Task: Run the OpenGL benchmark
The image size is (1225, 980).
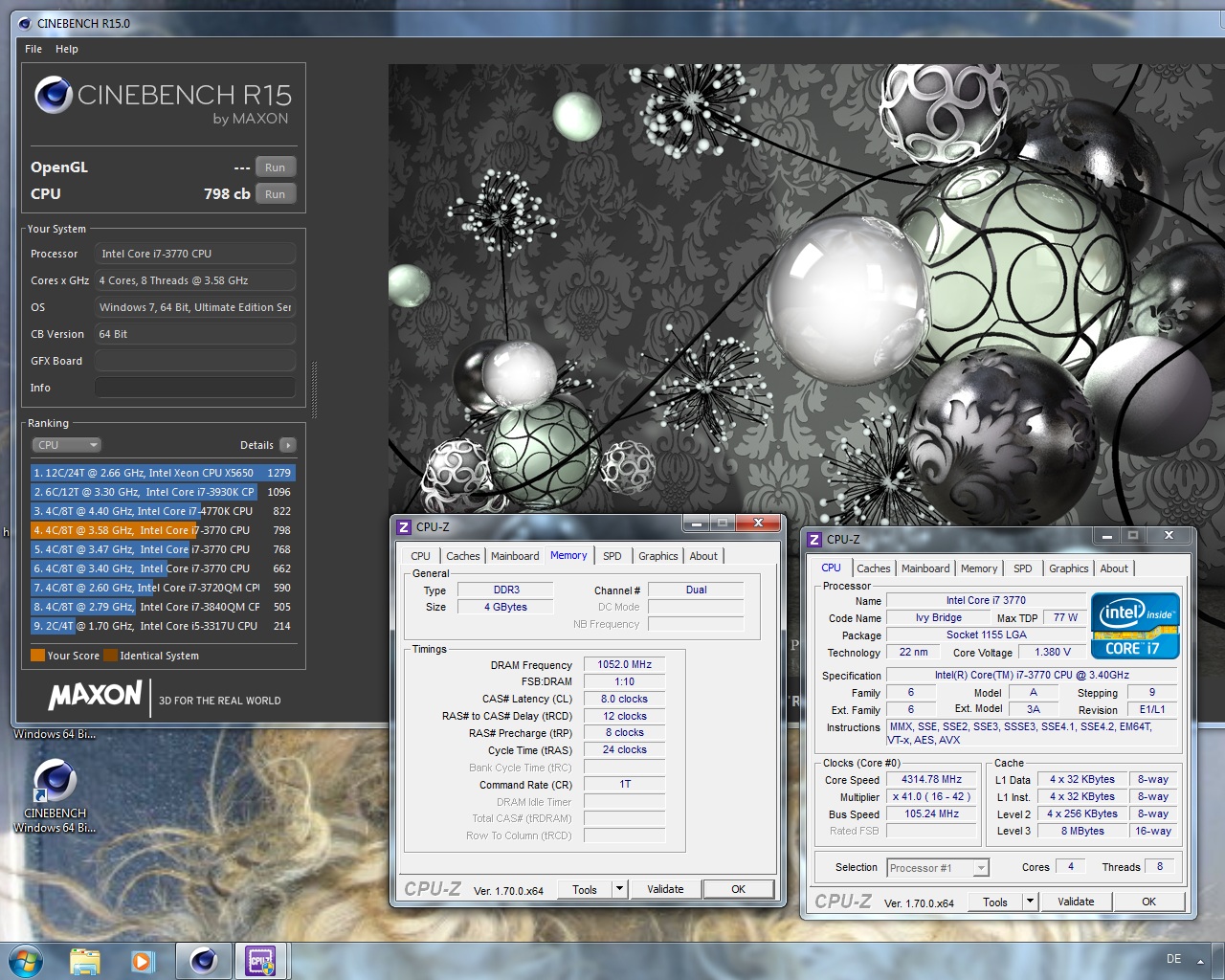Action: tap(276, 167)
